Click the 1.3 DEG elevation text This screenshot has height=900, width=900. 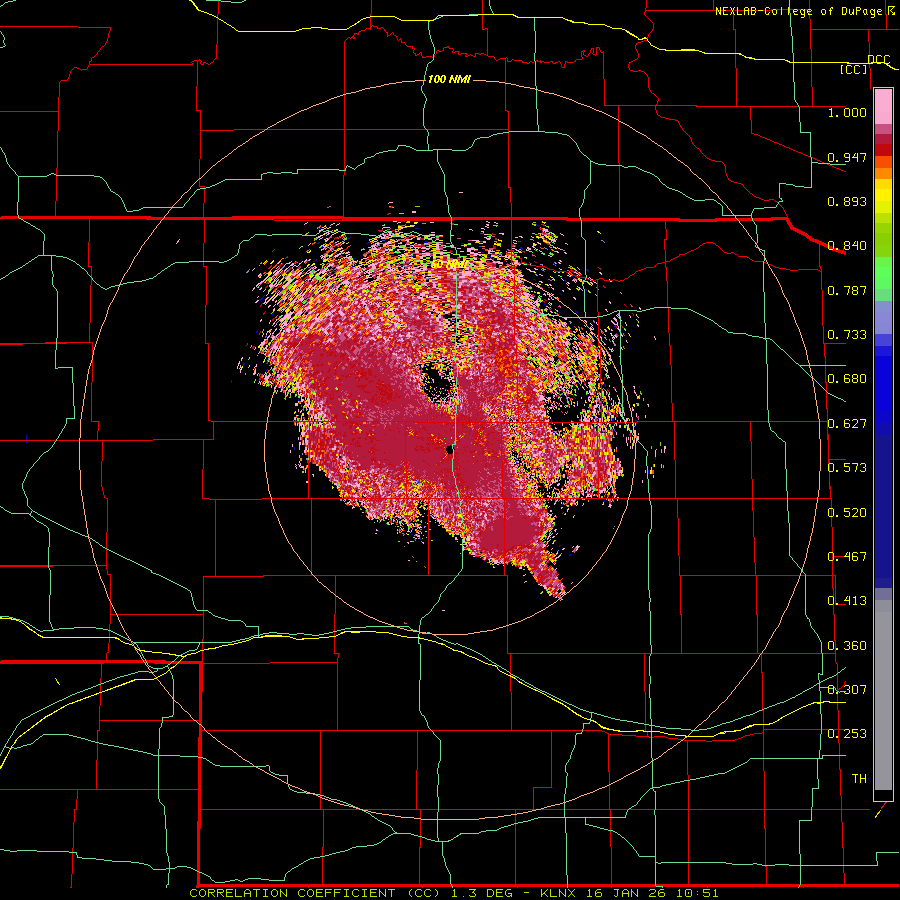coord(484,893)
